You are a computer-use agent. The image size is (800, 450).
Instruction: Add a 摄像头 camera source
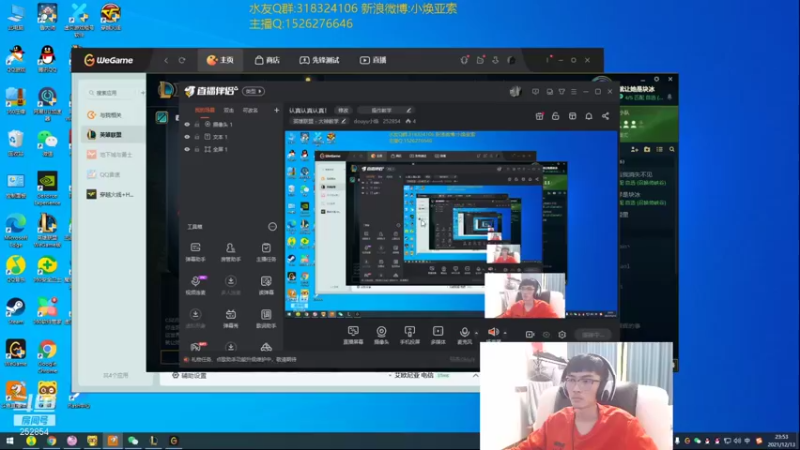point(381,335)
